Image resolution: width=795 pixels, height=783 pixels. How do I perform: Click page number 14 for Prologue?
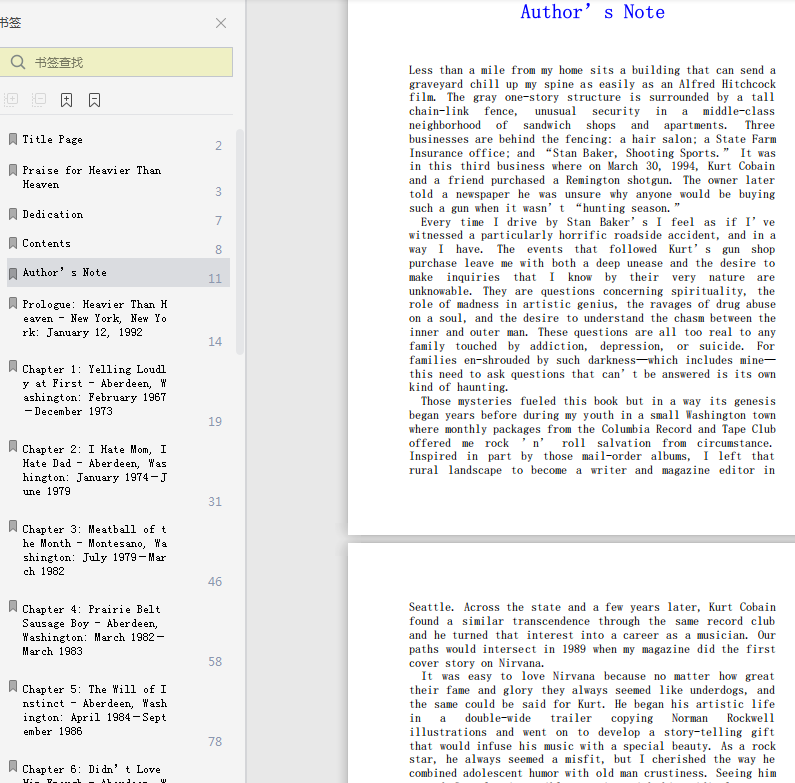(x=215, y=342)
